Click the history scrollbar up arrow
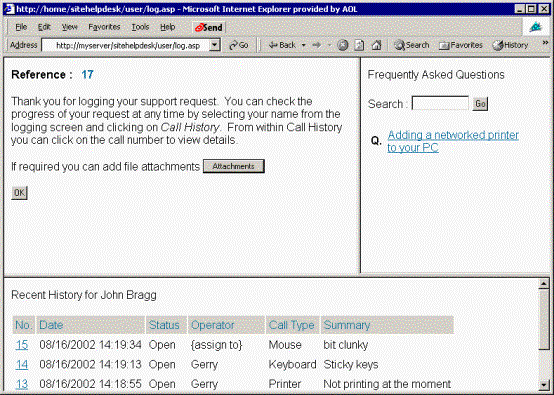The image size is (554, 395). tap(544, 284)
